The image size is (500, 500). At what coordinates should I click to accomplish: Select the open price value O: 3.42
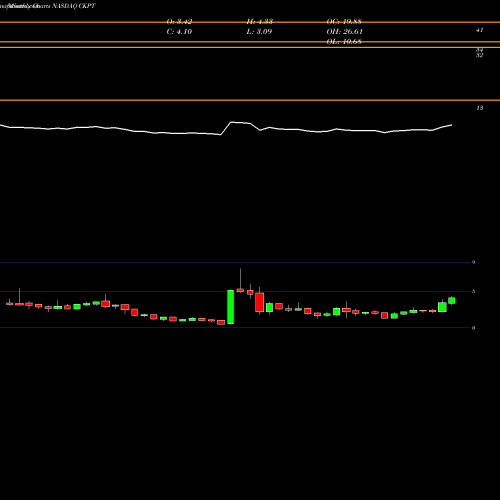click(x=179, y=22)
